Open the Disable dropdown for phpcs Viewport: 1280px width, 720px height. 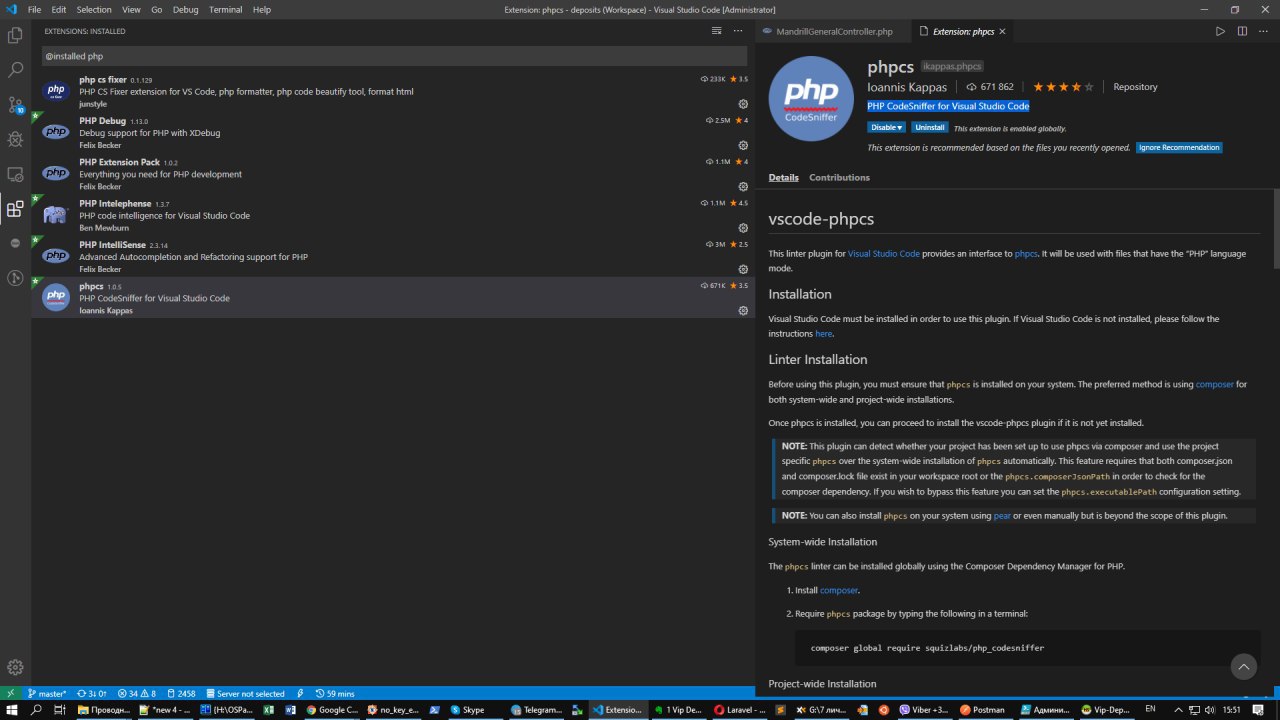[x=886, y=127]
